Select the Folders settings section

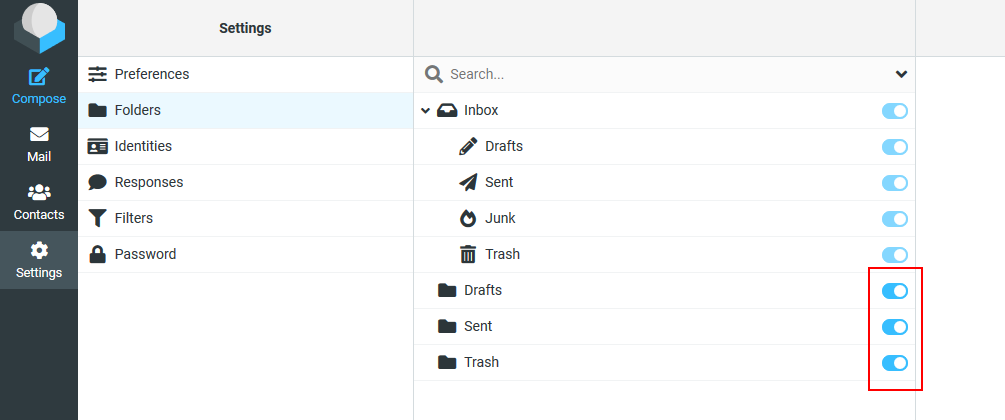[x=245, y=111]
